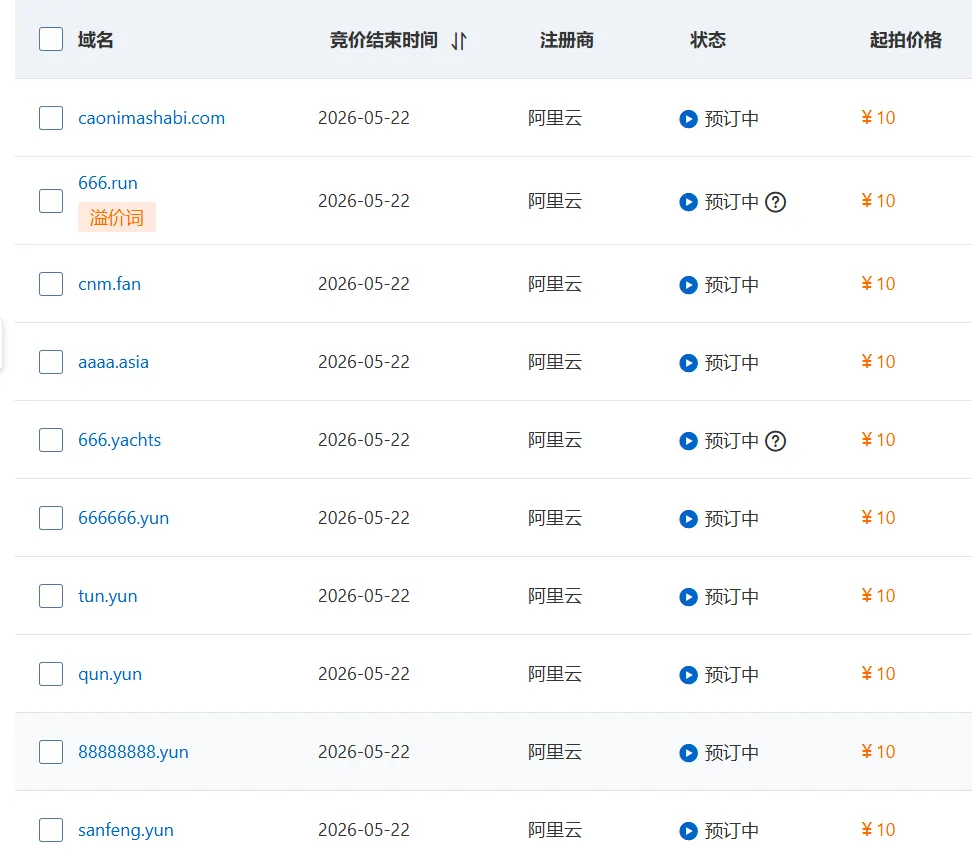This screenshot has height=867, width=972.
Task: Open the sanfeng.yun domain link
Action: coord(126,830)
